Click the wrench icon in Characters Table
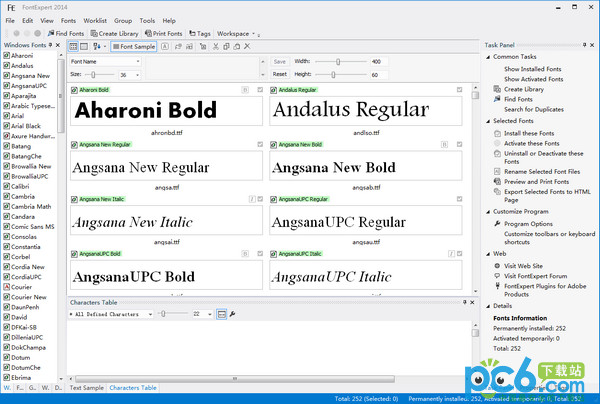Screen dimensions: 600x404 [x=233, y=314]
